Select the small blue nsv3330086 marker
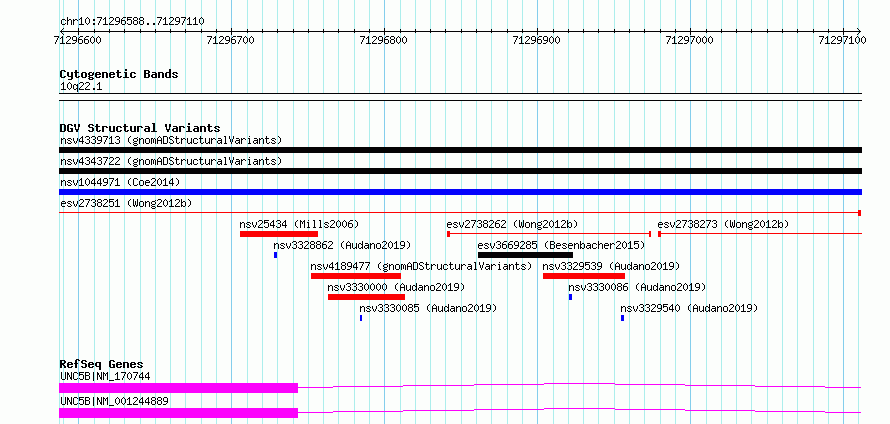 [570, 297]
